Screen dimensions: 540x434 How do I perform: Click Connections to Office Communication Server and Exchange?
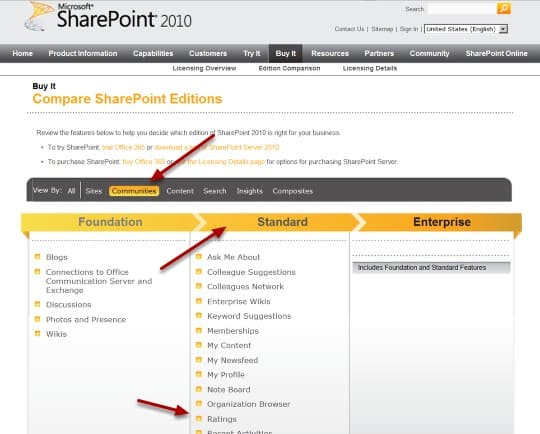pyautogui.click(x=99, y=281)
